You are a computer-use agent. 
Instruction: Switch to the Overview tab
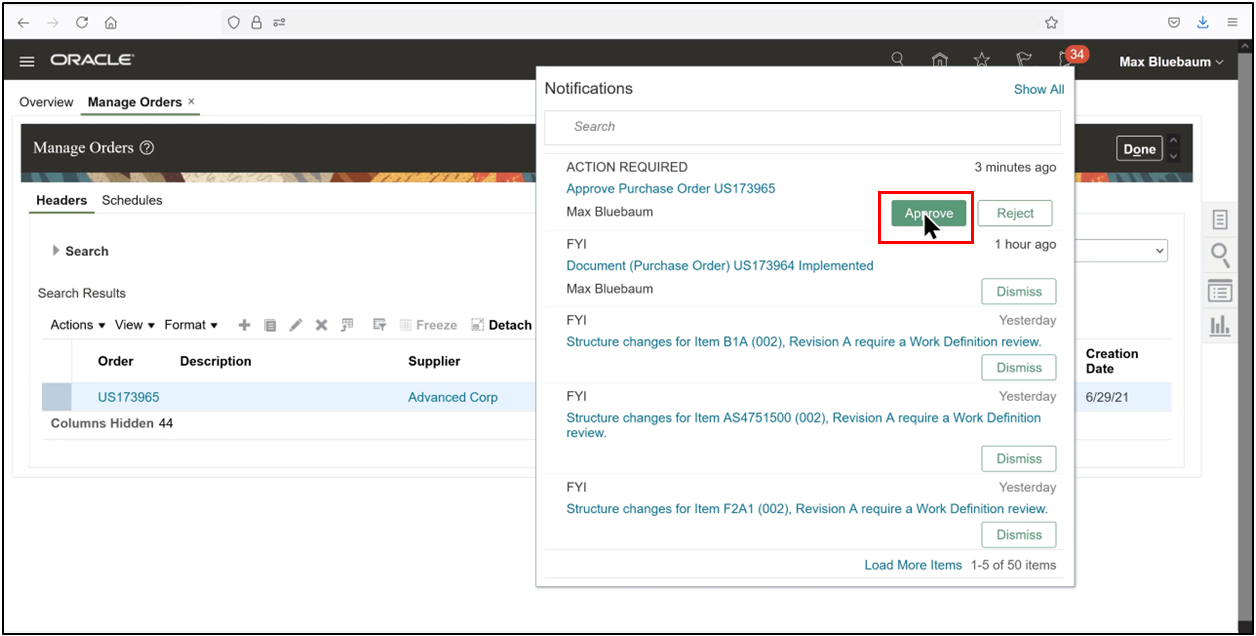[x=46, y=102]
